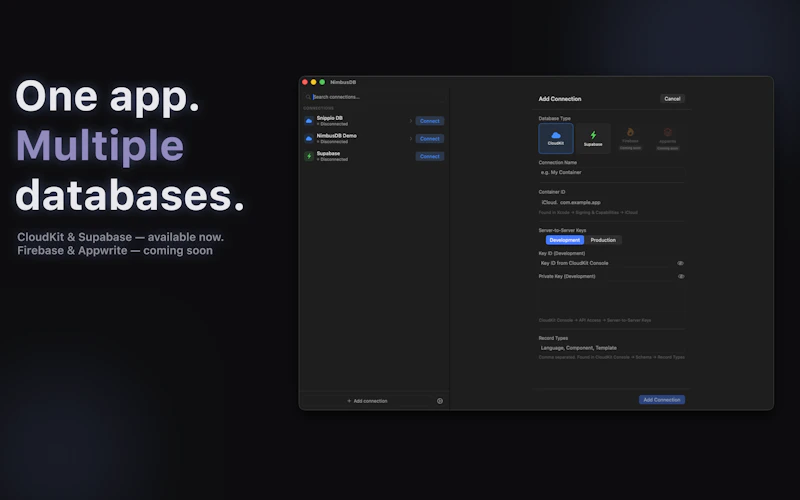Click the Add Connection heading
This screenshot has width=800, height=500.
560,99
